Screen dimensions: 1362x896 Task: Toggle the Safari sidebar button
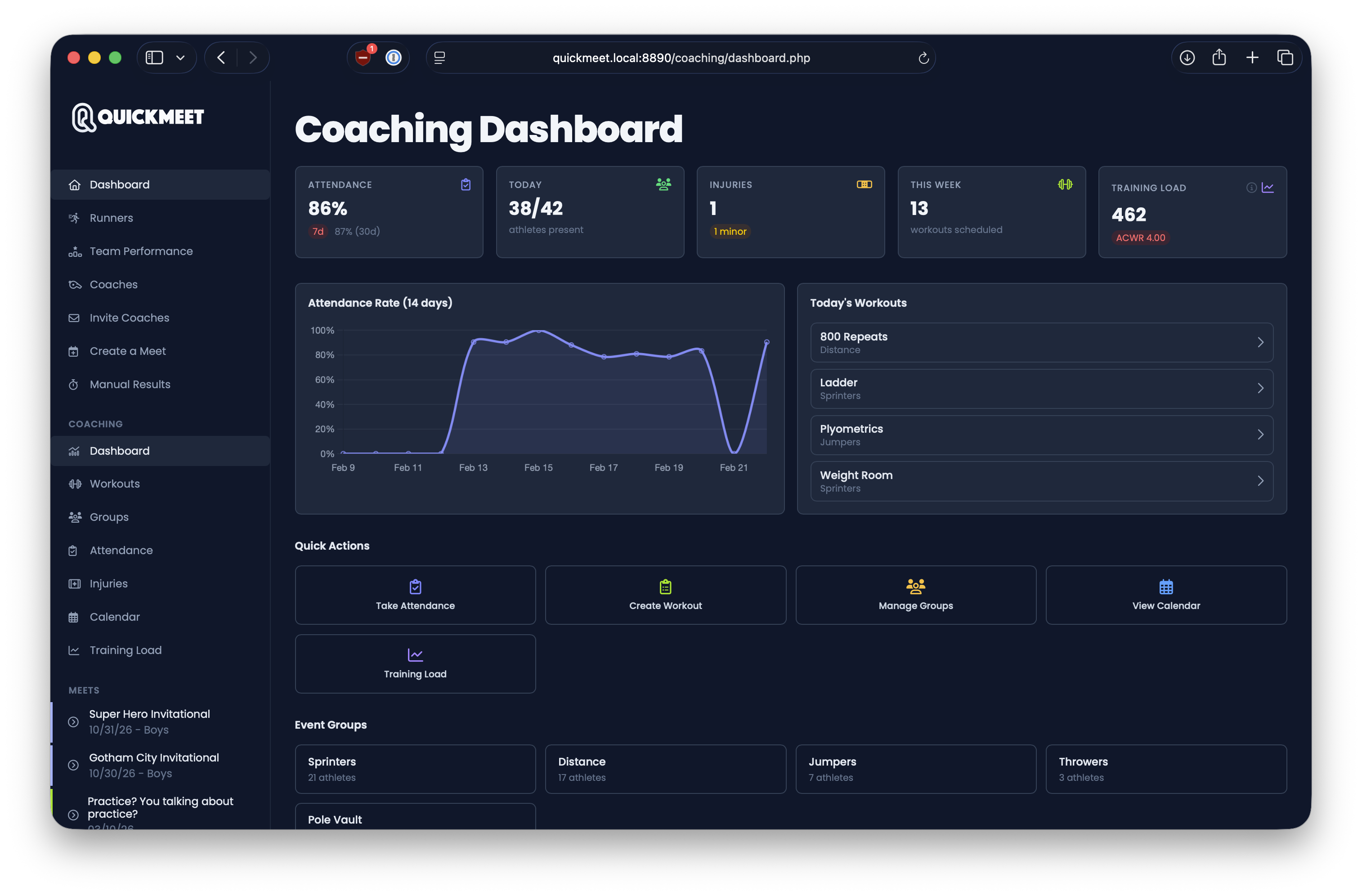(x=155, y=58)
